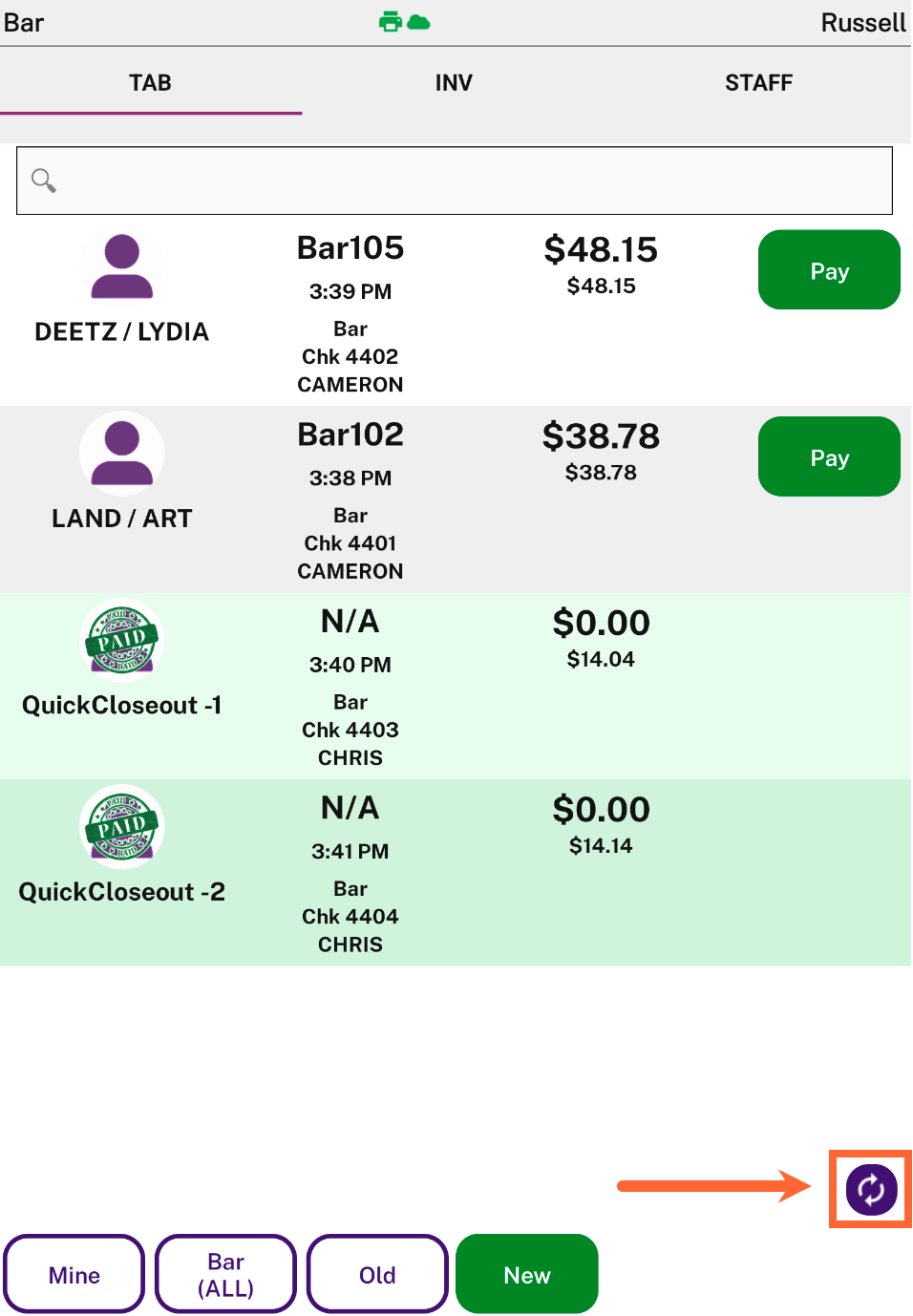Show all tabs with Bar (ALL) filter
Screen dimensions: 913x1316
[225, 1275]
